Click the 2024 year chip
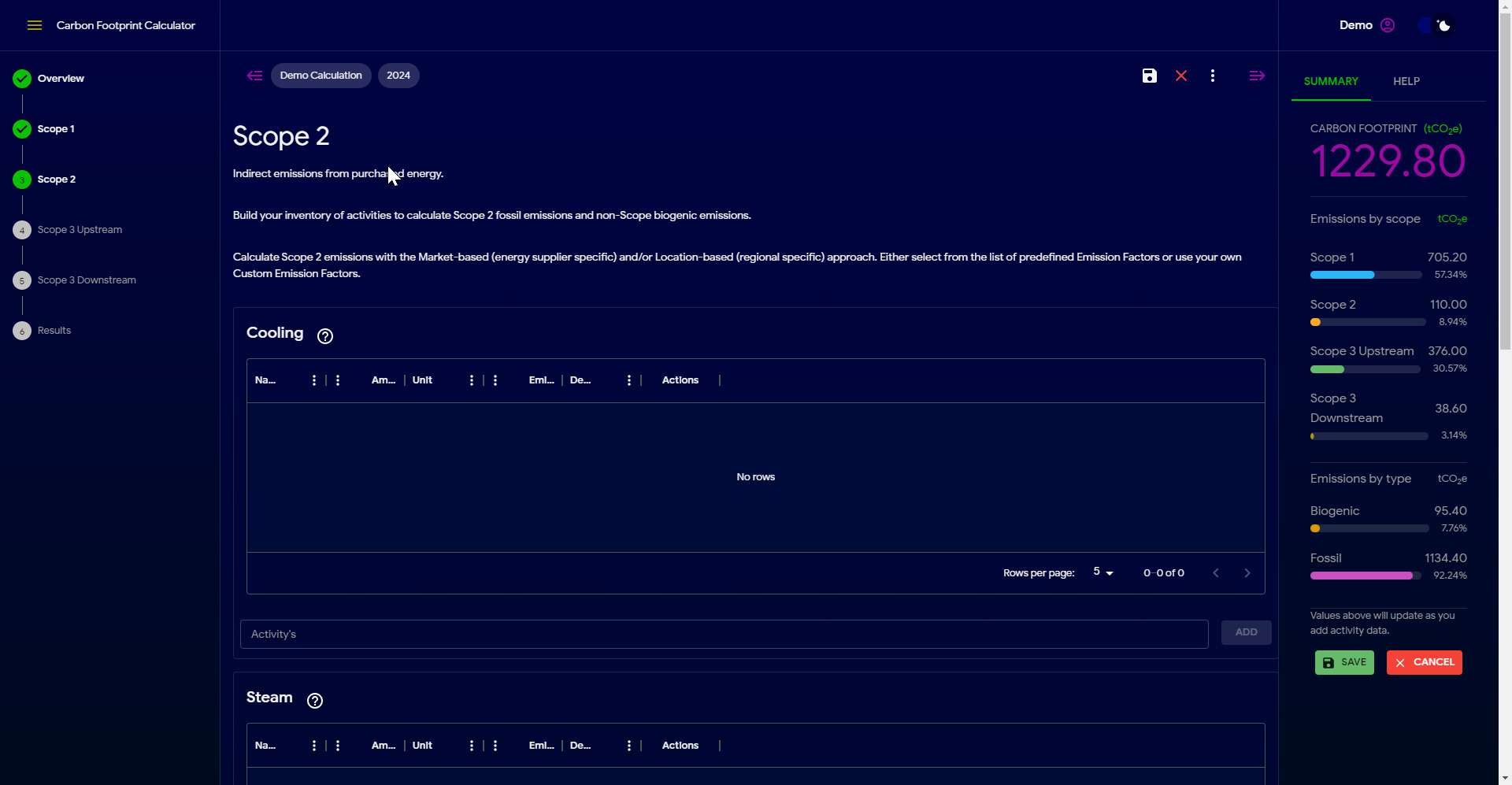The height and width of the screenshot is (785, 1512). click(x=398, y=76)
